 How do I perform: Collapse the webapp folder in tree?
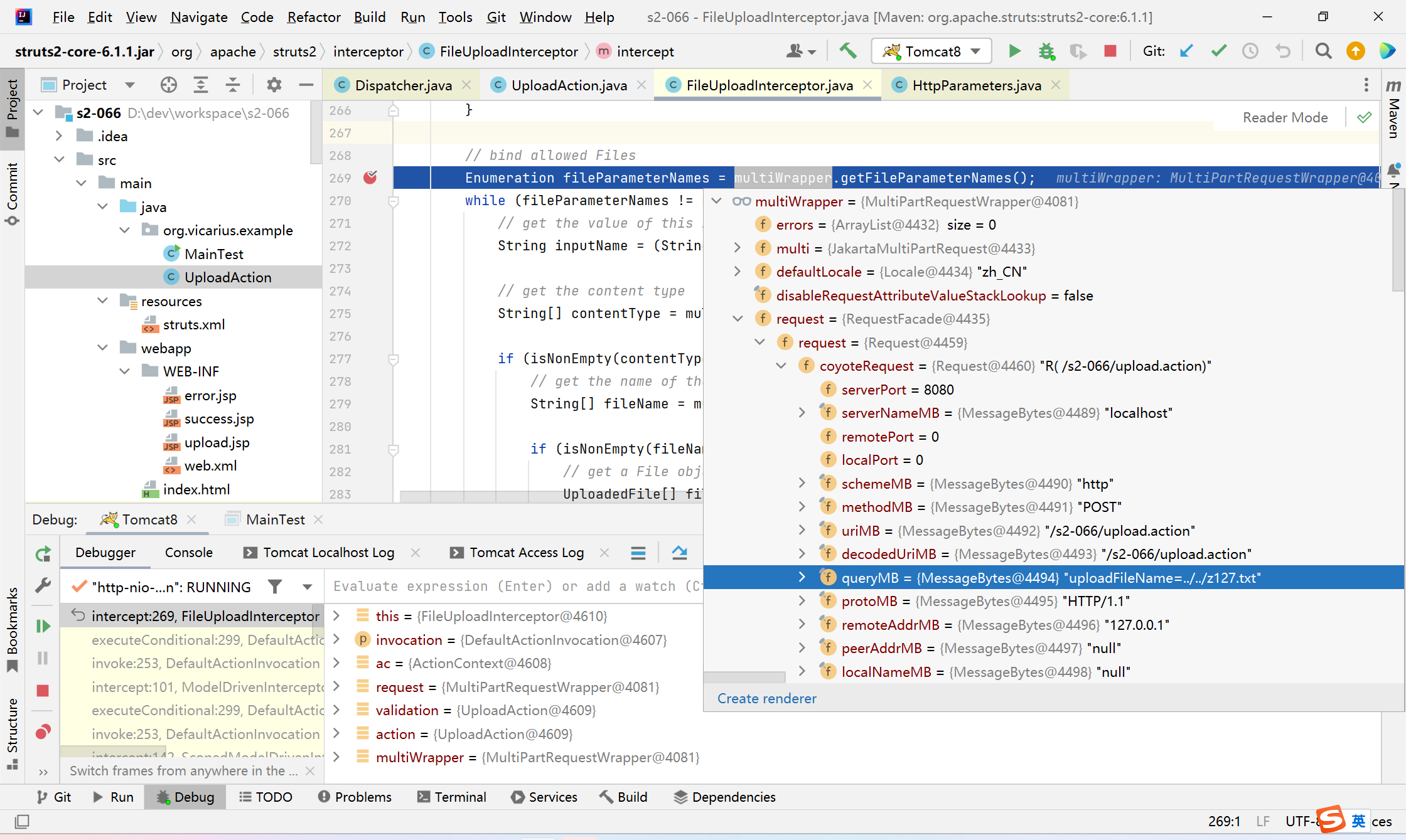coord(103,348)
